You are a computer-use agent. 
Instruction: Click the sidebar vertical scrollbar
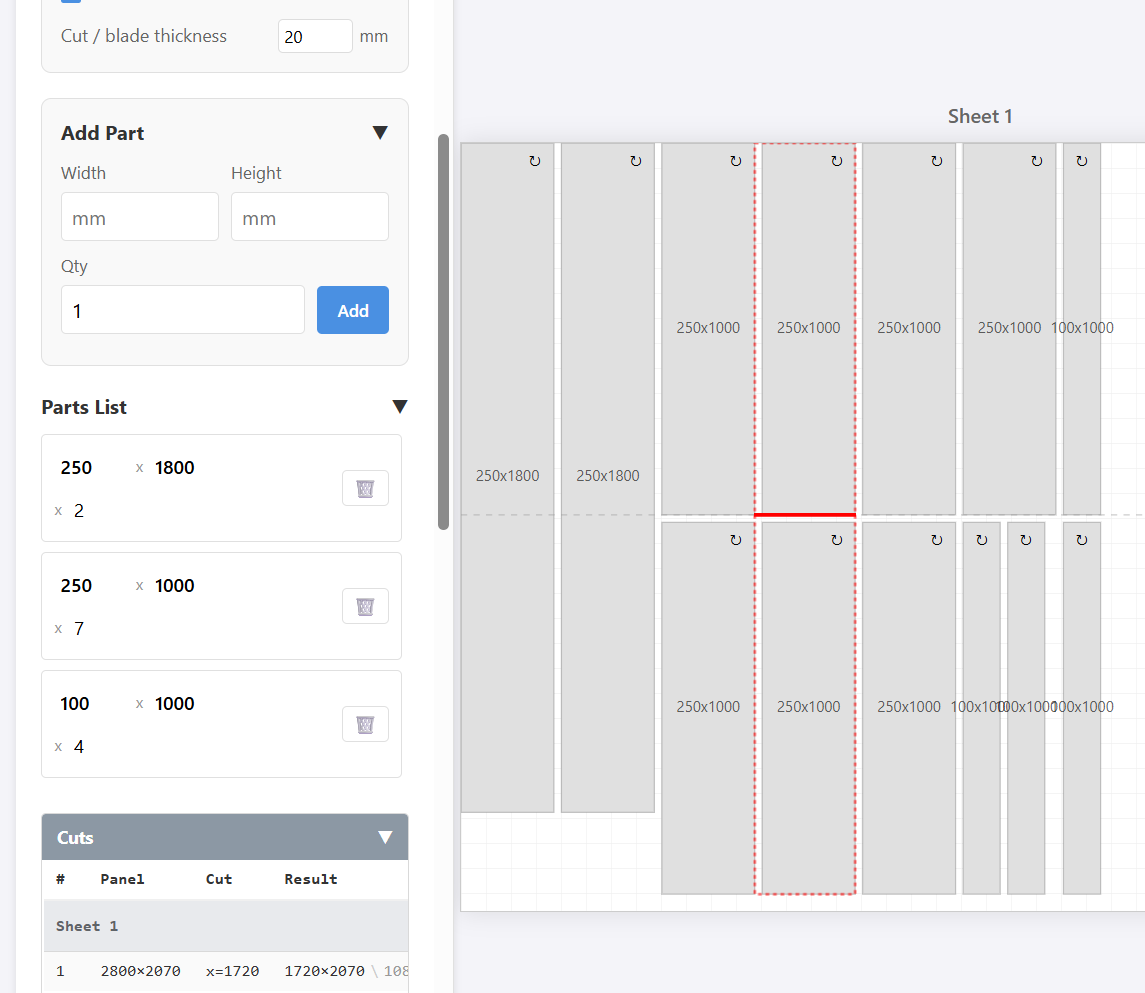pos(444,330)
